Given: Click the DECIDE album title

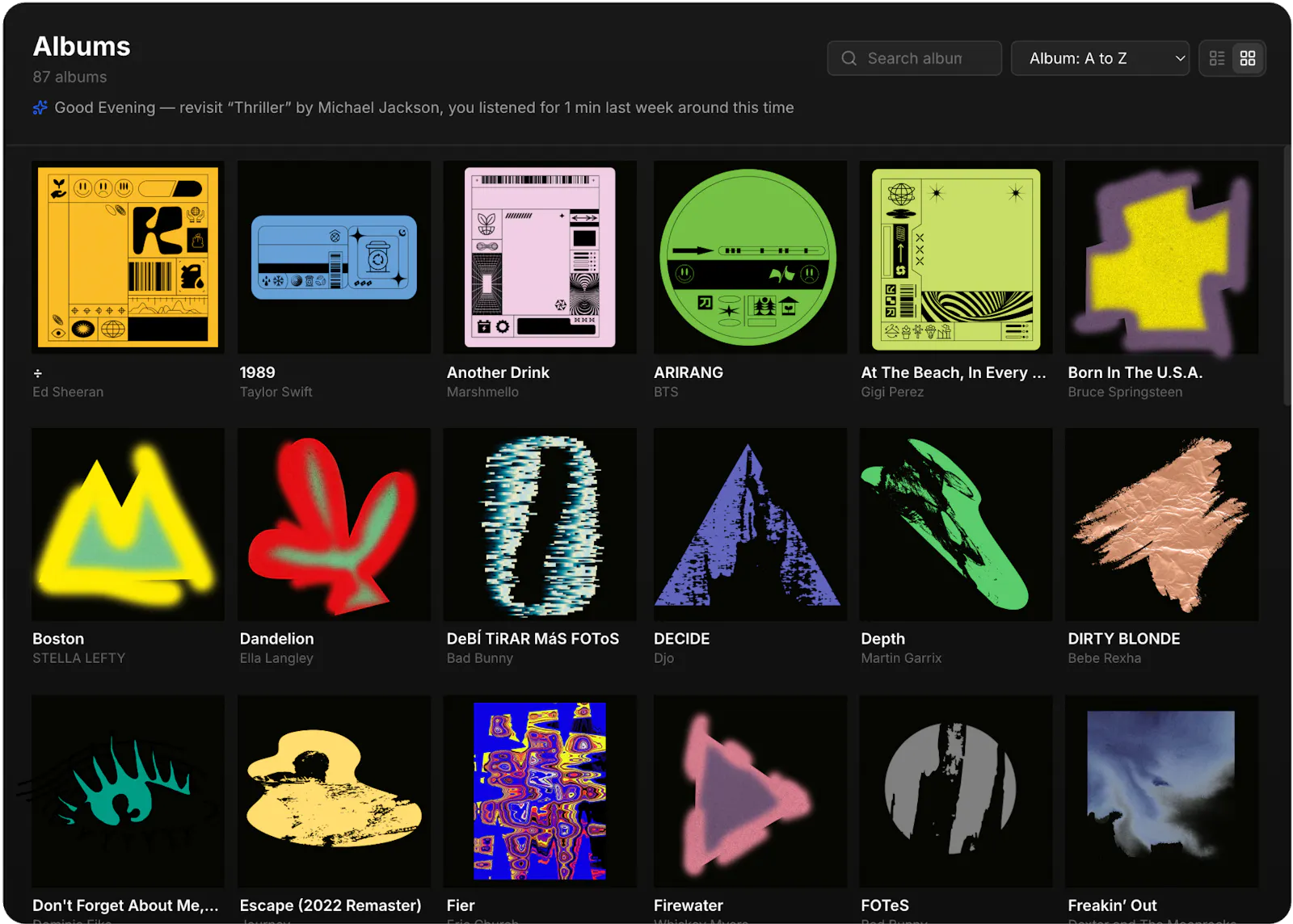Looking at the screenshot, I should pyautogui.click(x=681, y=639).
